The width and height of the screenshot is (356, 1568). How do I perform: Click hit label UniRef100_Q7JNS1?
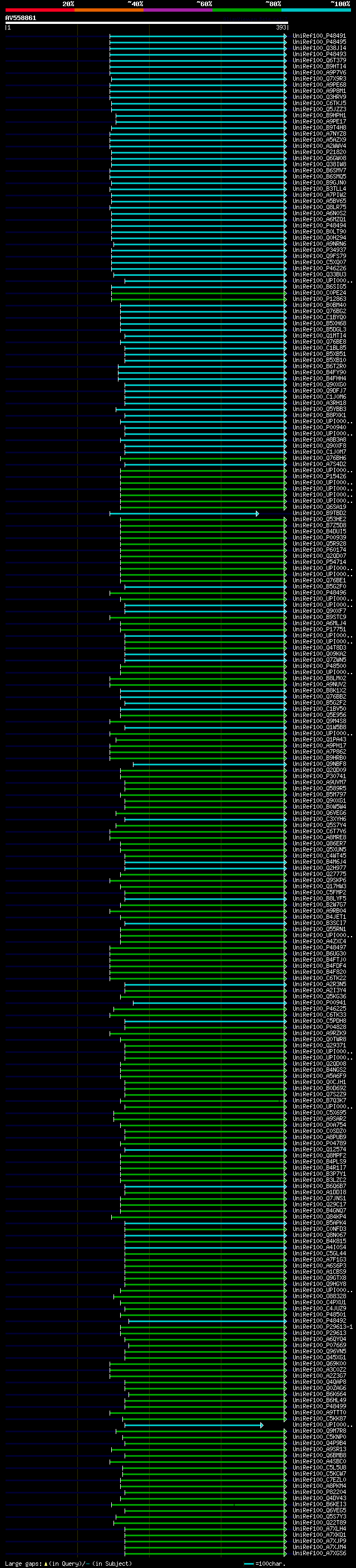point(319,1198)
